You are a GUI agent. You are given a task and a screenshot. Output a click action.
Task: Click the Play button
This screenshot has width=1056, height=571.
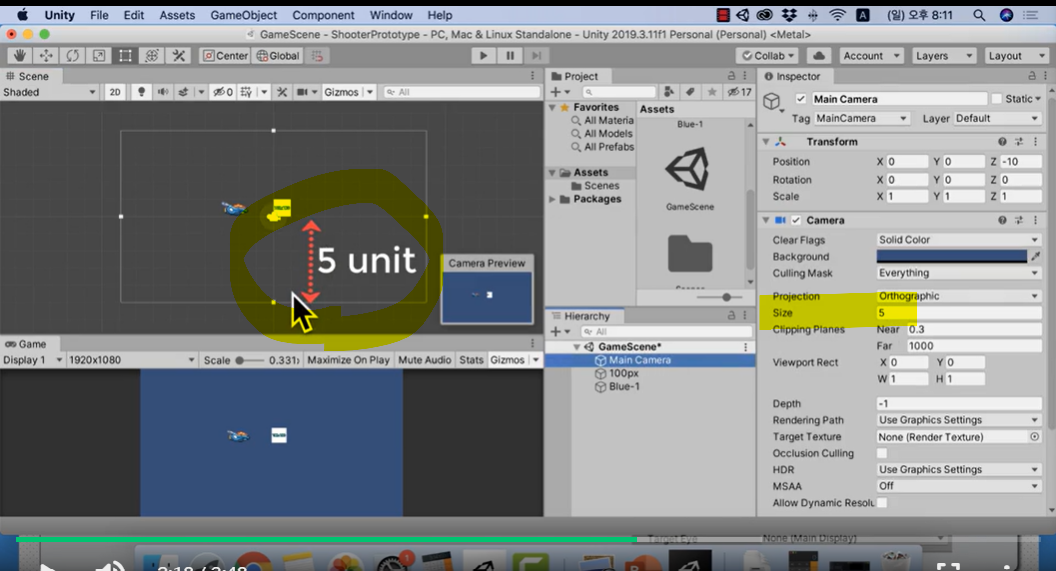483,56
